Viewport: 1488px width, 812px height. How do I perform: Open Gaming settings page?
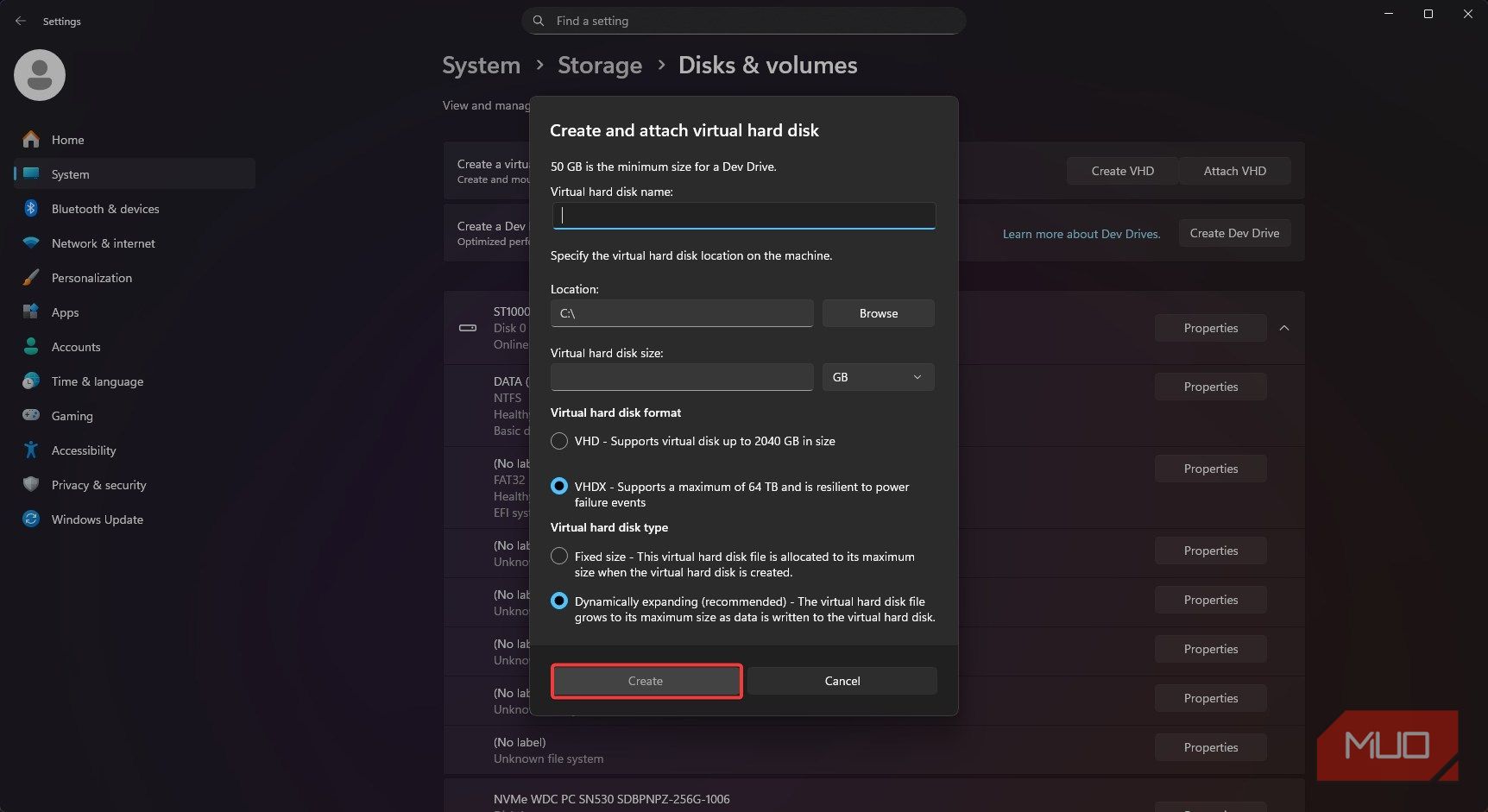(x=135, y=416)
